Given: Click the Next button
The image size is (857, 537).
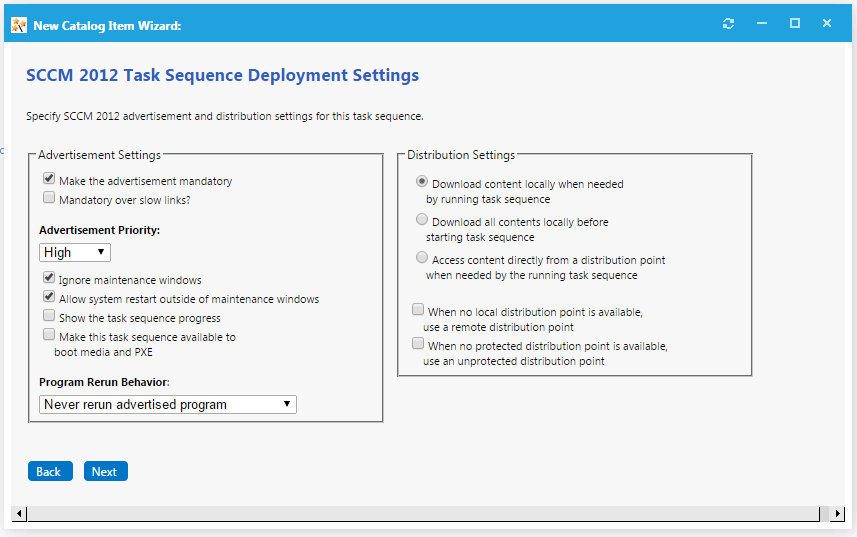Looking at the screenshot, I should (105, 472).
